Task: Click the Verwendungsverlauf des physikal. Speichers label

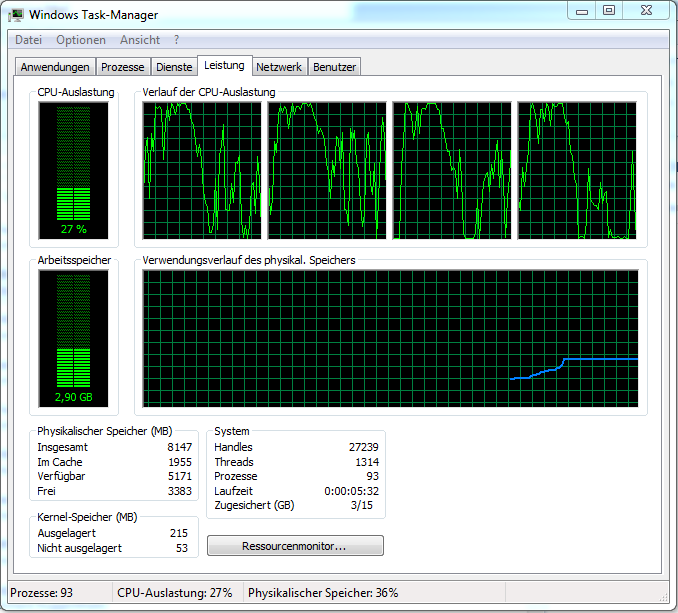Action: (249, 260)
